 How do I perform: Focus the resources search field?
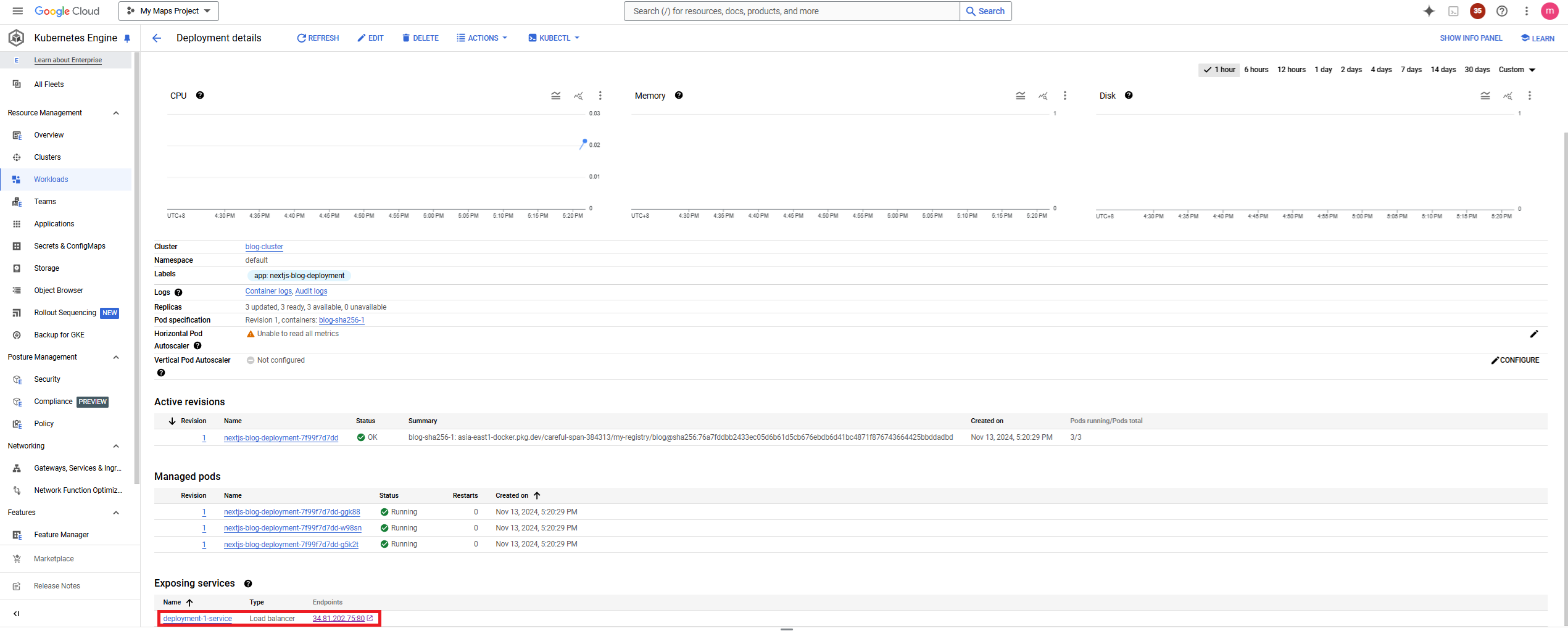click(791, 11)
